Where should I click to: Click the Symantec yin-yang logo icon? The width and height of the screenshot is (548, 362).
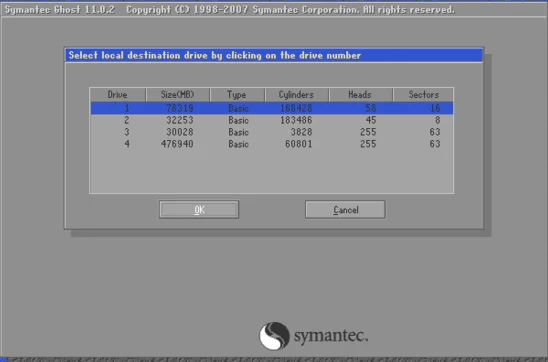click(274, 336)
